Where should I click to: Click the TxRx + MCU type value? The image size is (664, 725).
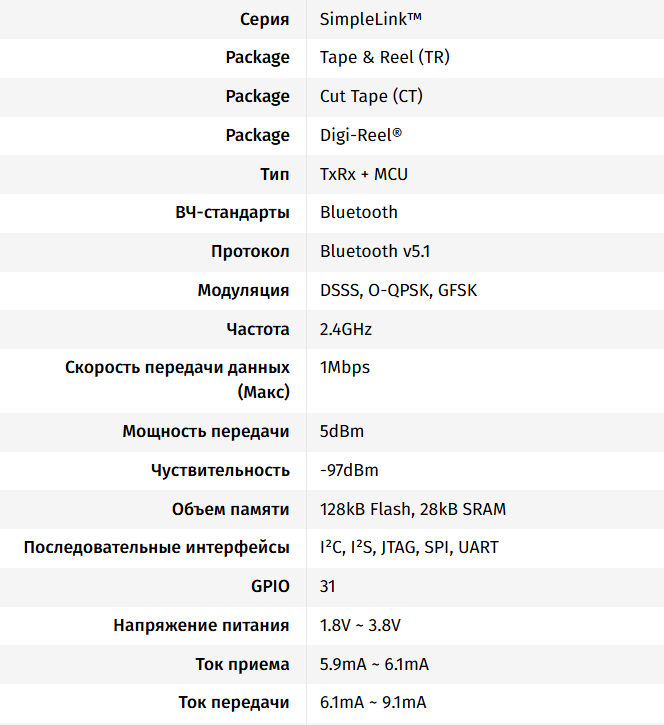point(364,174)
